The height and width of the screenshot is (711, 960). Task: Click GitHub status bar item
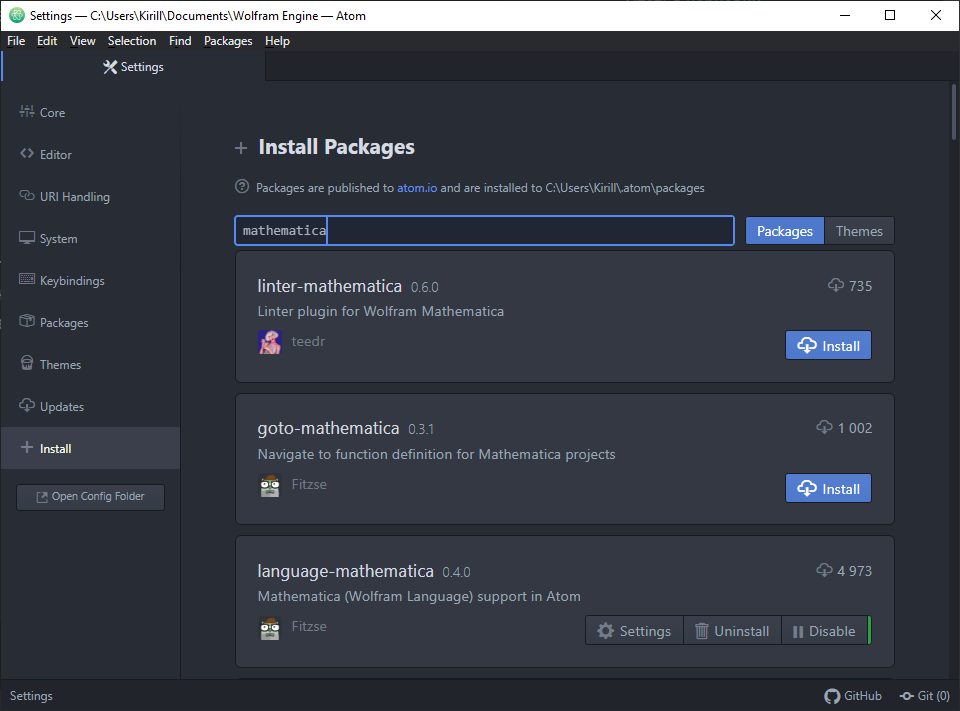pyautogui.click(x=853, y=696)
